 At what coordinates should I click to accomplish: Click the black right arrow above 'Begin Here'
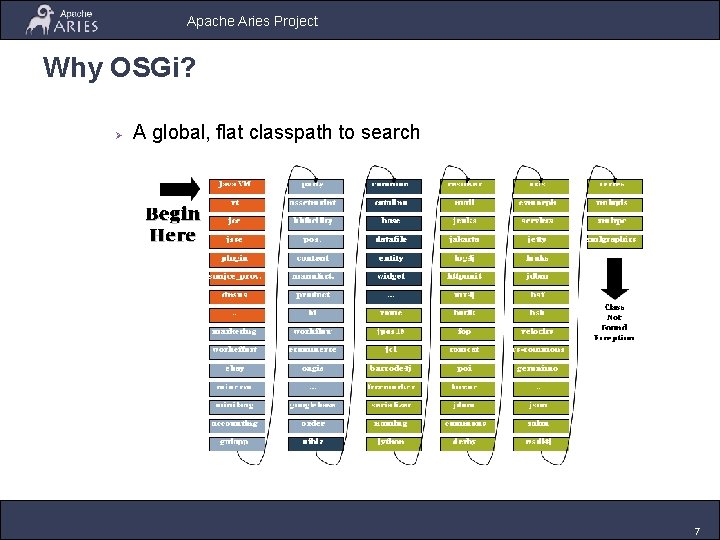pos(180,189)
